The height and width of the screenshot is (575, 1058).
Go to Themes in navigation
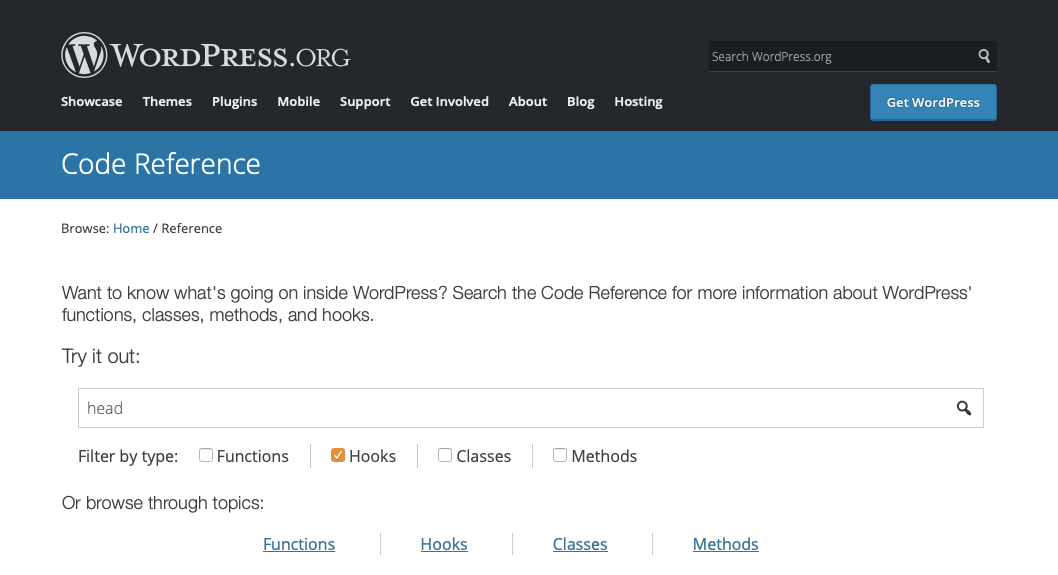click(167, 101)
